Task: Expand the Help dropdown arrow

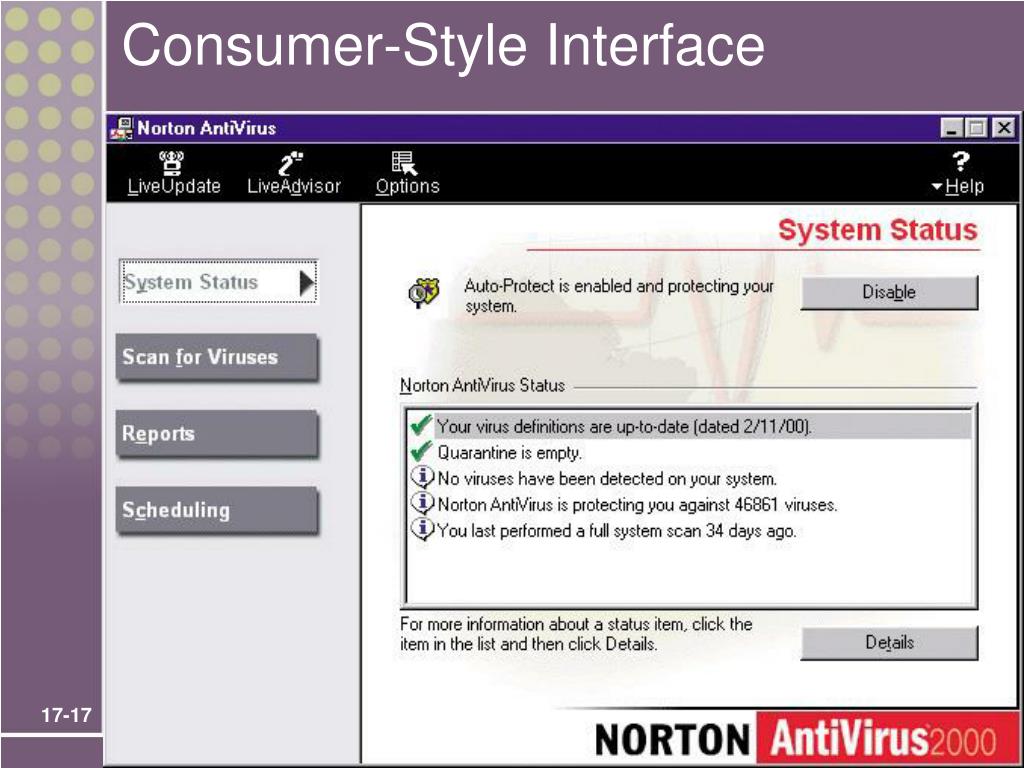Action: [937, 187]
